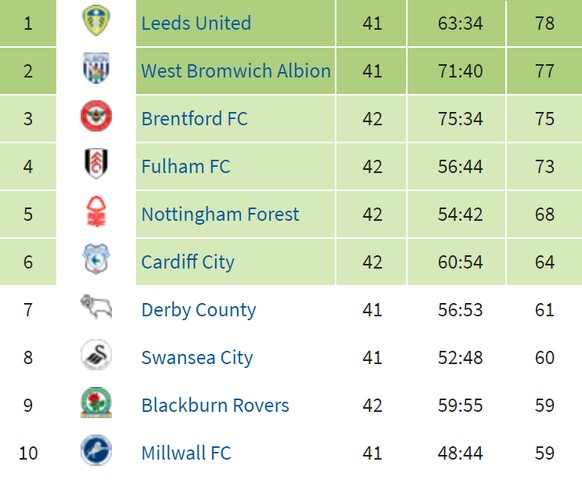Click the Fulham FC crest
Image resolution: width=582 pixels, height=480 pixels.
[x=96, y=163]
